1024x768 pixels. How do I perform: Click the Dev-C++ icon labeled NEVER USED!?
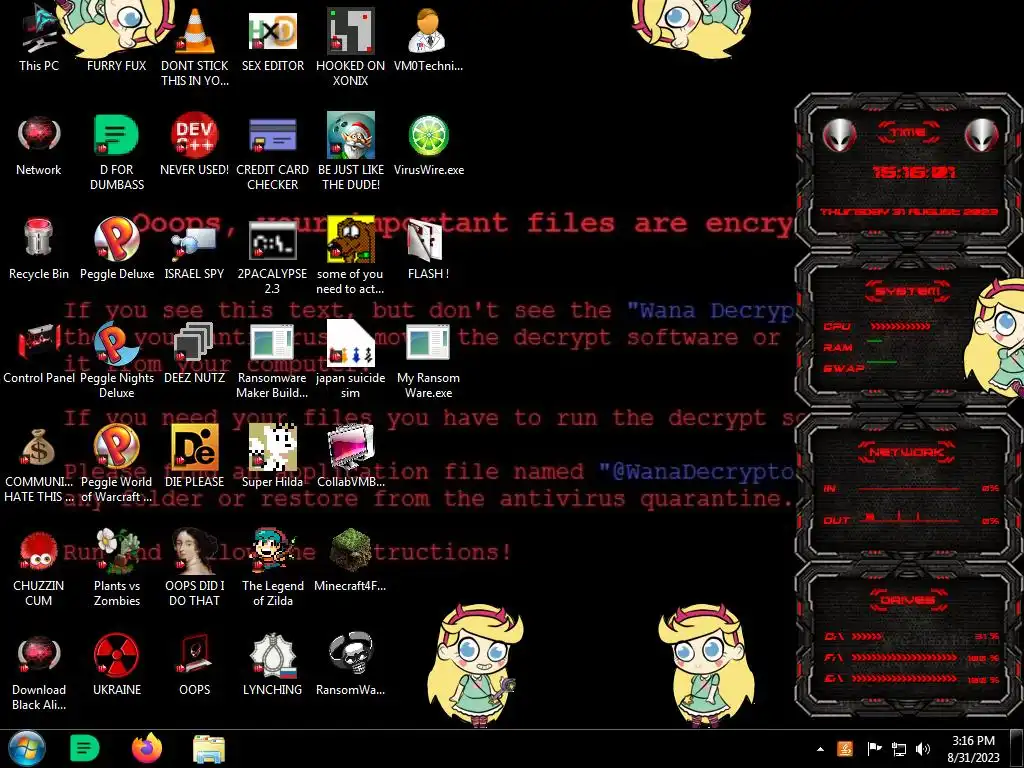pyautogui.click(x=195, y=145)
